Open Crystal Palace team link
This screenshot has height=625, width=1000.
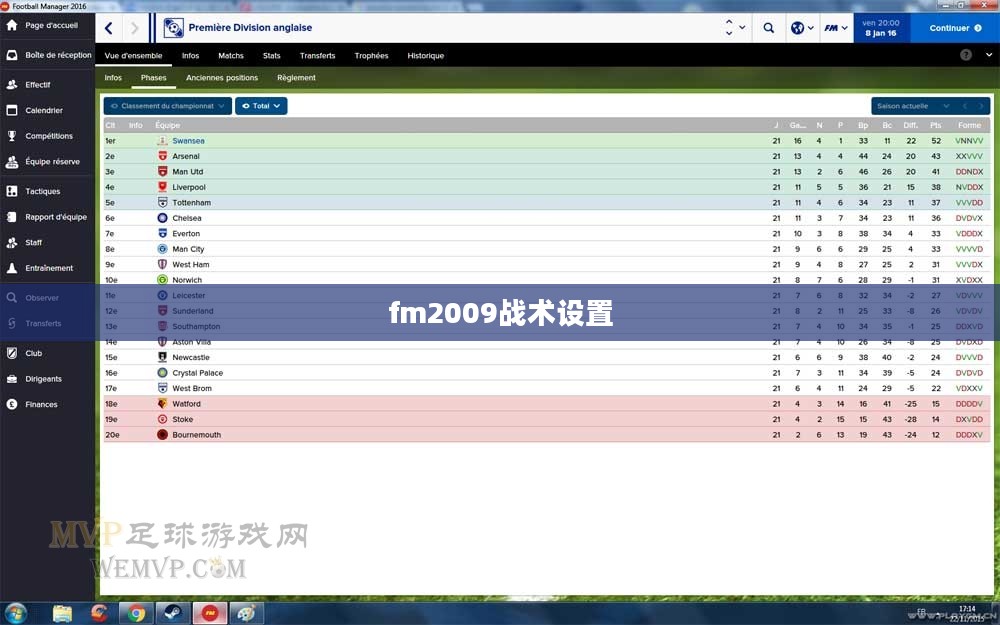(198, 373)
